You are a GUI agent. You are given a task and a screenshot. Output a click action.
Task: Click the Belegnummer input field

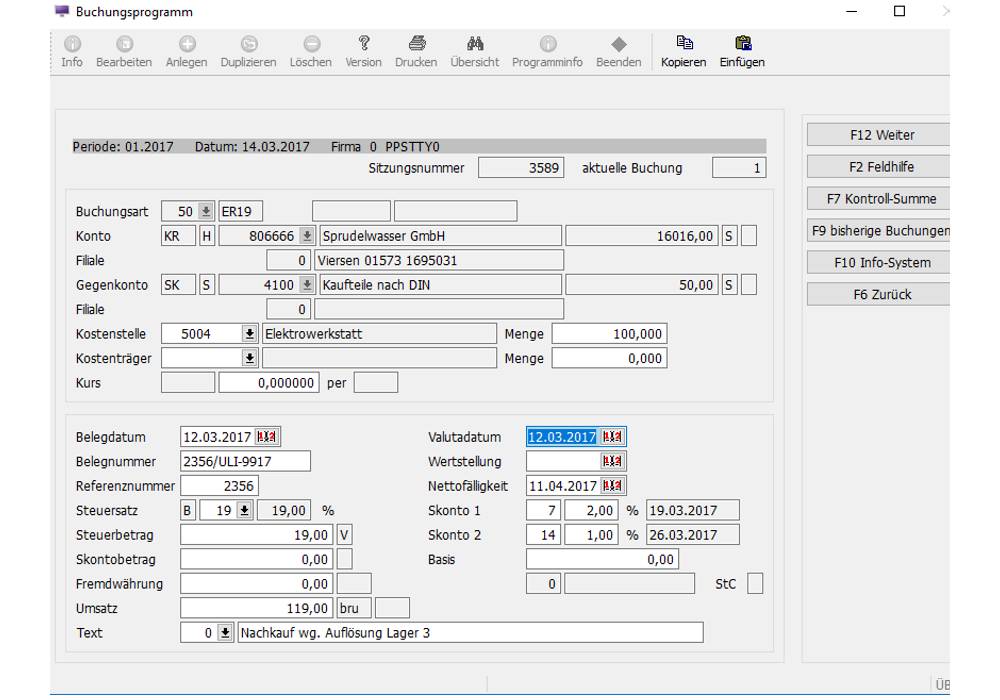(x=245, y=462)
